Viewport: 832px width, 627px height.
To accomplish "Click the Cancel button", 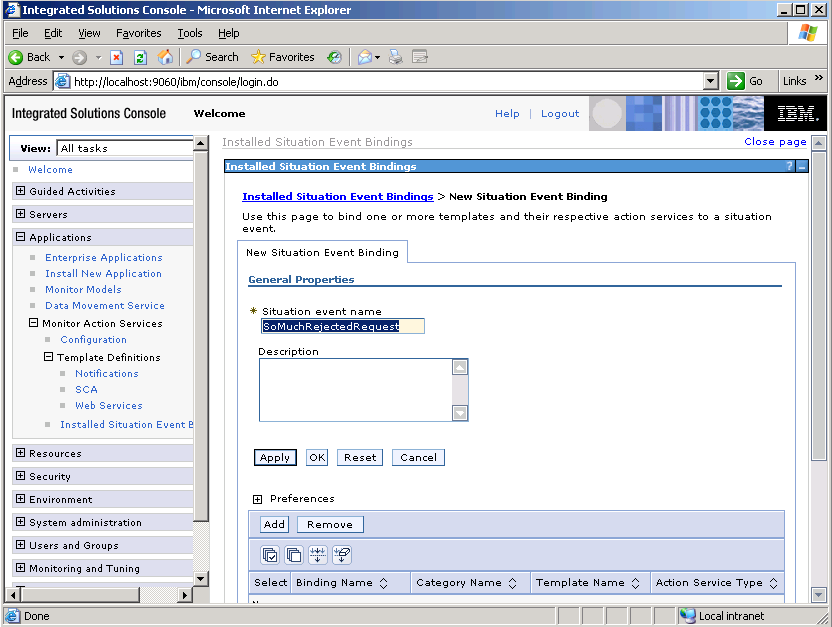I will [418, 458].
